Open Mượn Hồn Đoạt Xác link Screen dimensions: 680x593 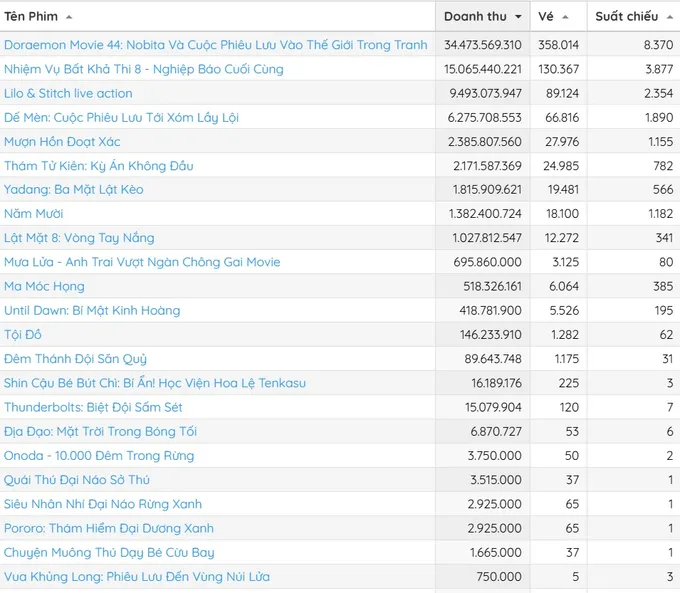click(x=62, y=142)
